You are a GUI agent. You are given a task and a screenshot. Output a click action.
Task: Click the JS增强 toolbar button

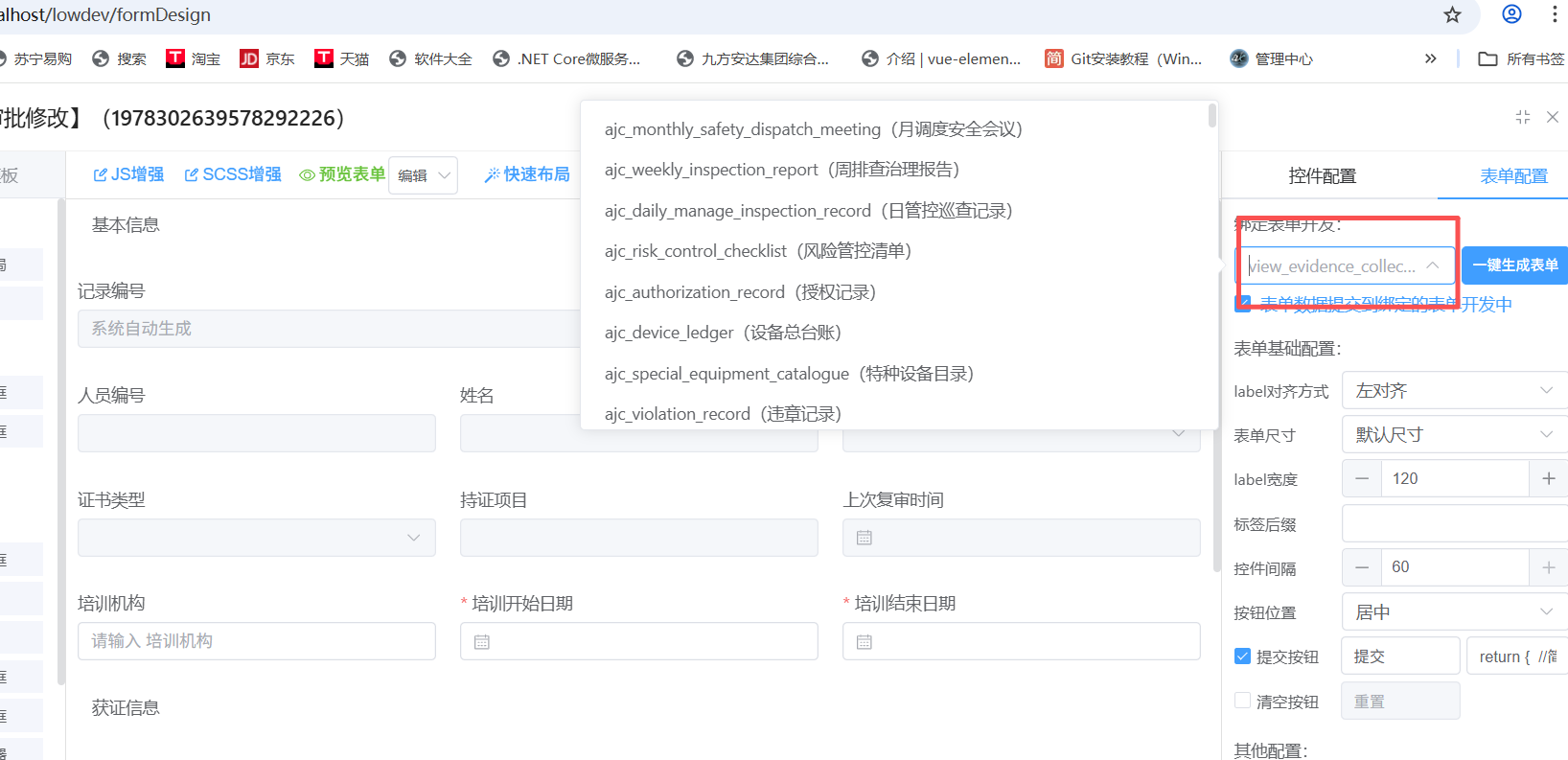click(x=128, y=174)
